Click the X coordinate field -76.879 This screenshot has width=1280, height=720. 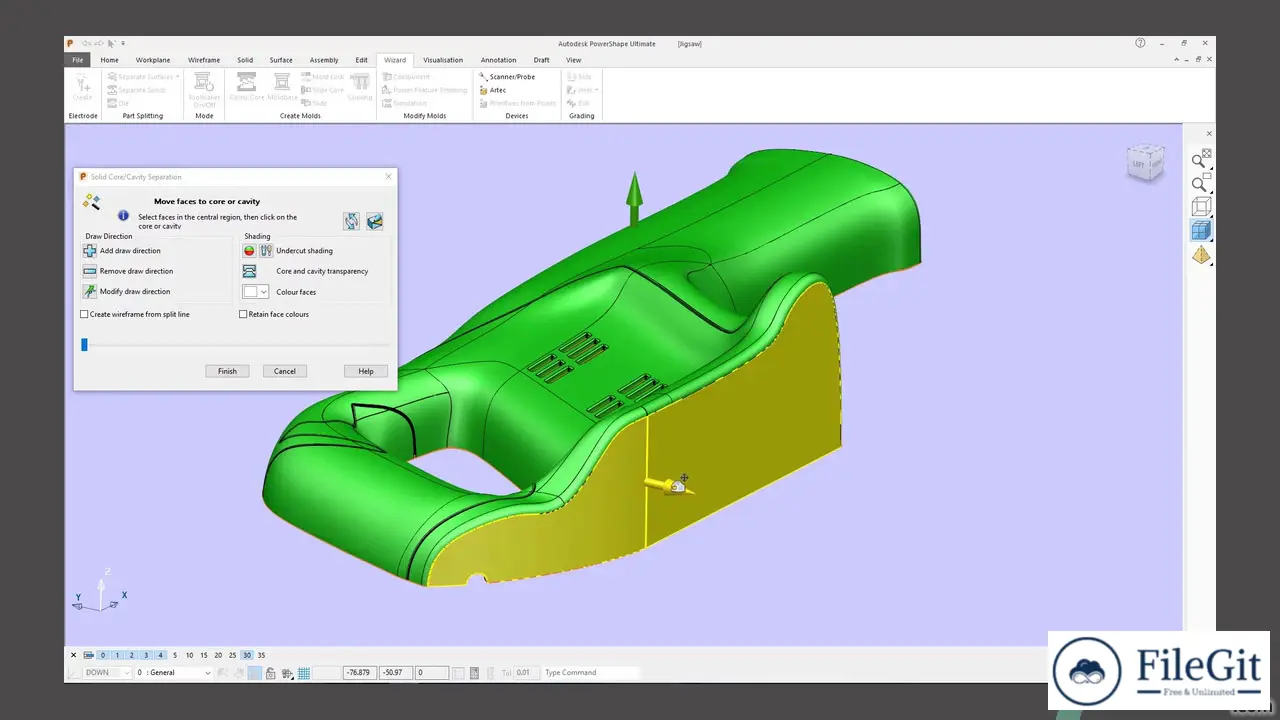point(360,673)
